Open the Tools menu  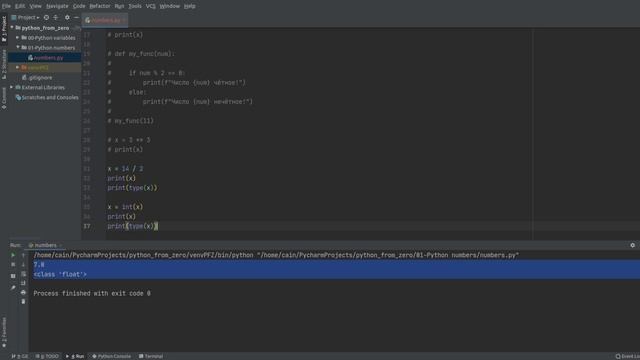click(x=135, y=6)
